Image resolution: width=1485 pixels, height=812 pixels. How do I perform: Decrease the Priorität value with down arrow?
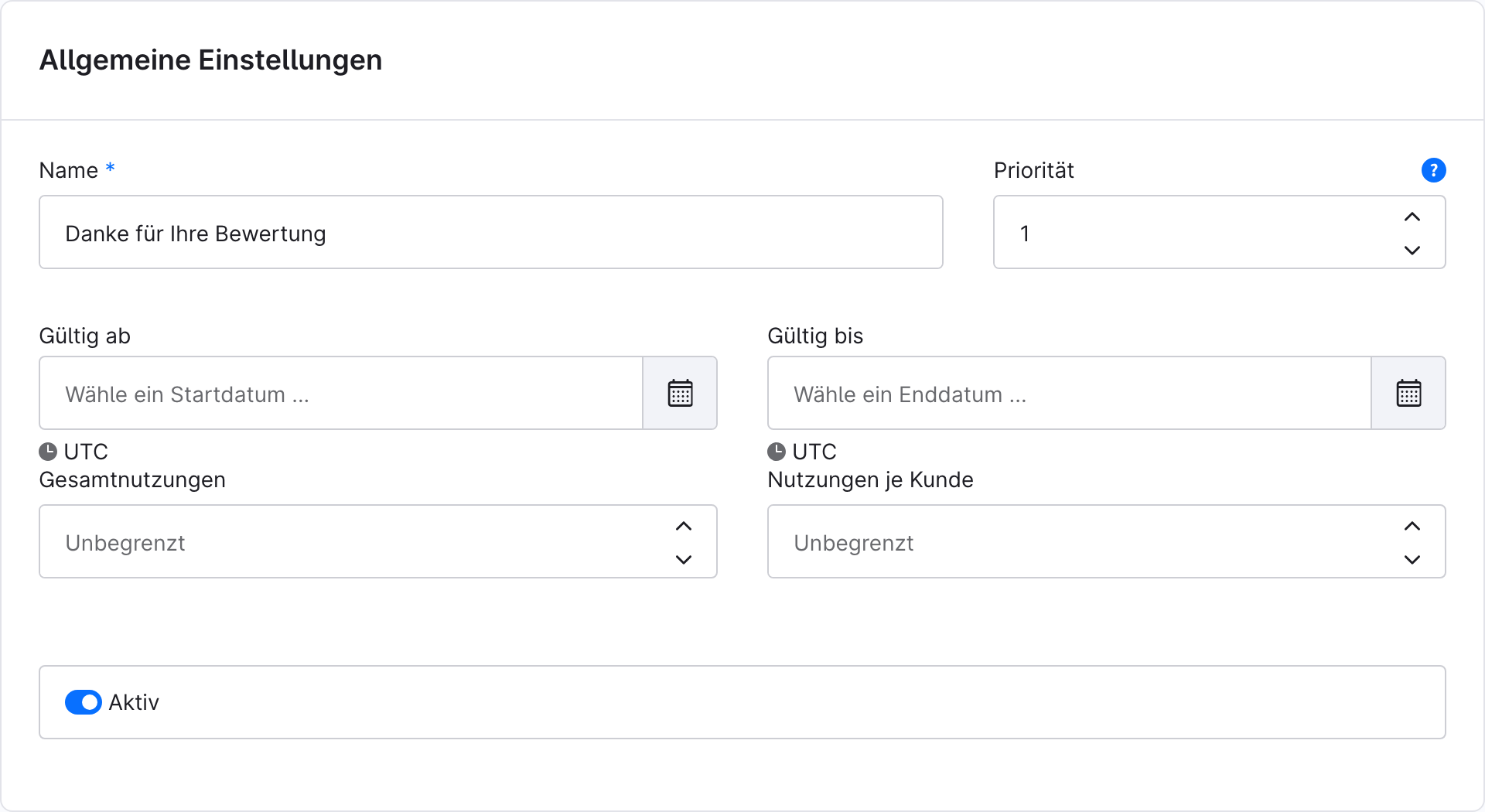[x=1412, y=250]
